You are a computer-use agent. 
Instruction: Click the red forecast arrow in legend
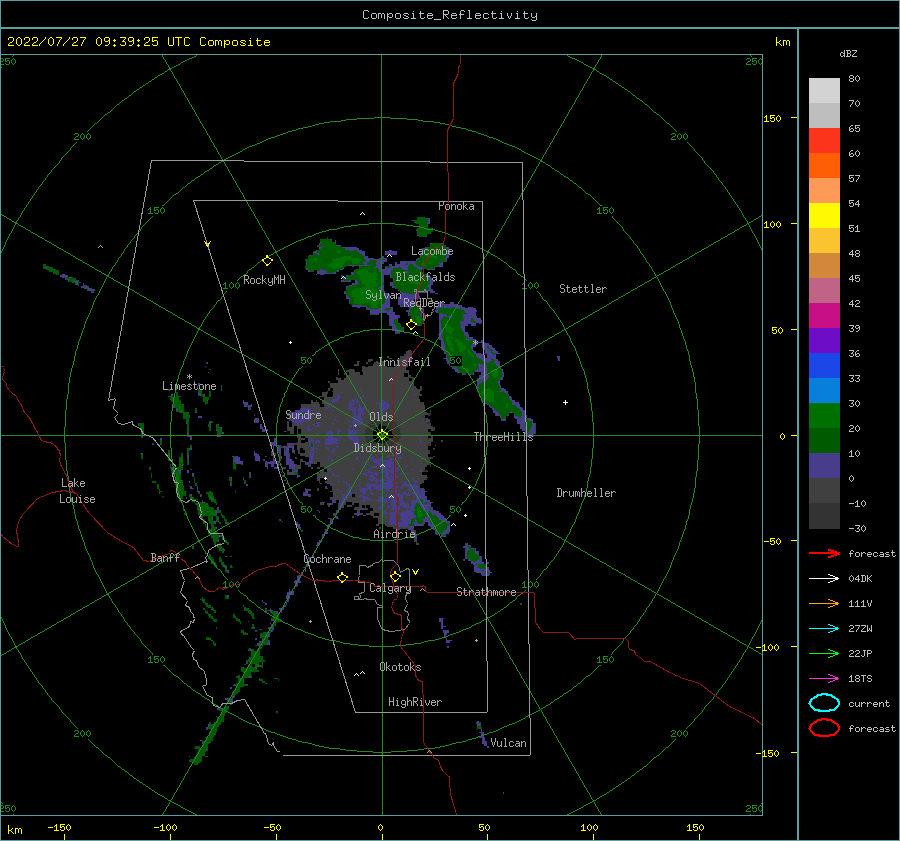click(824, 553)
